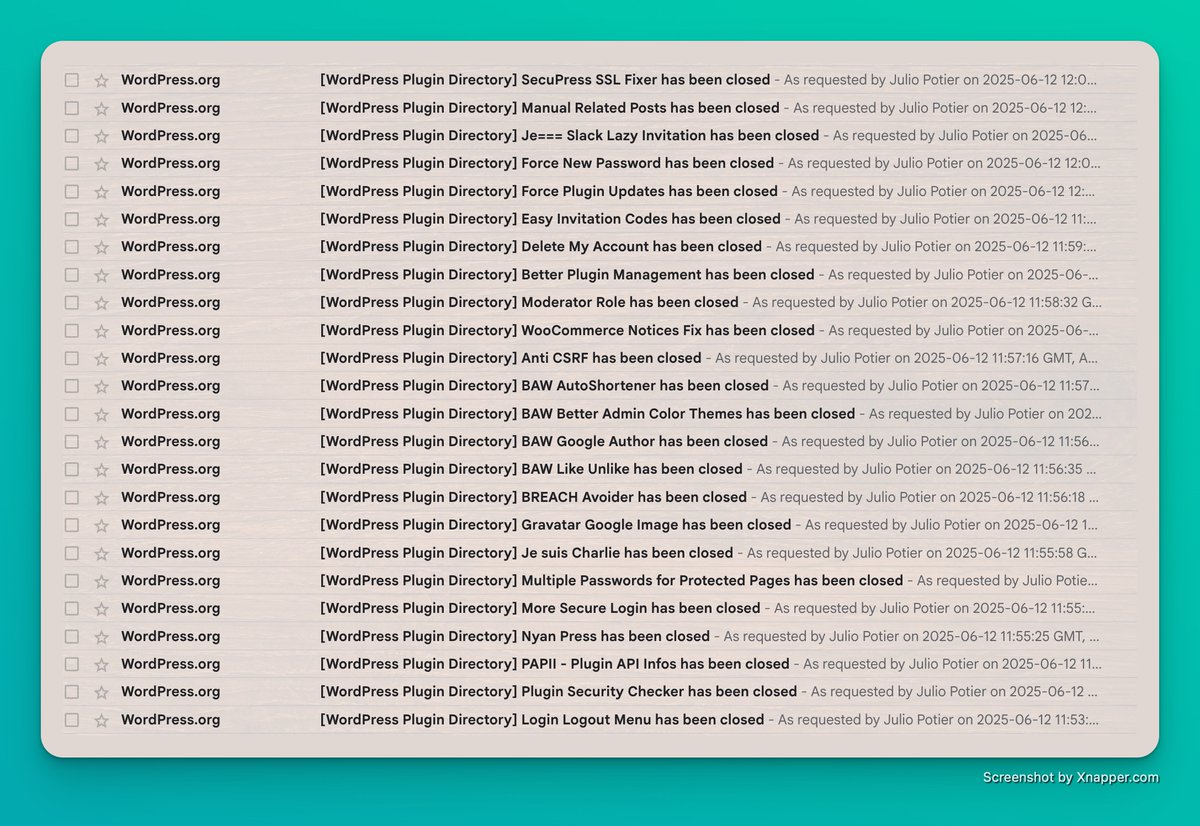This screenshot has height=826, width=1200.
Task: Star the Force Plugin Updates email
Action: 101,191
